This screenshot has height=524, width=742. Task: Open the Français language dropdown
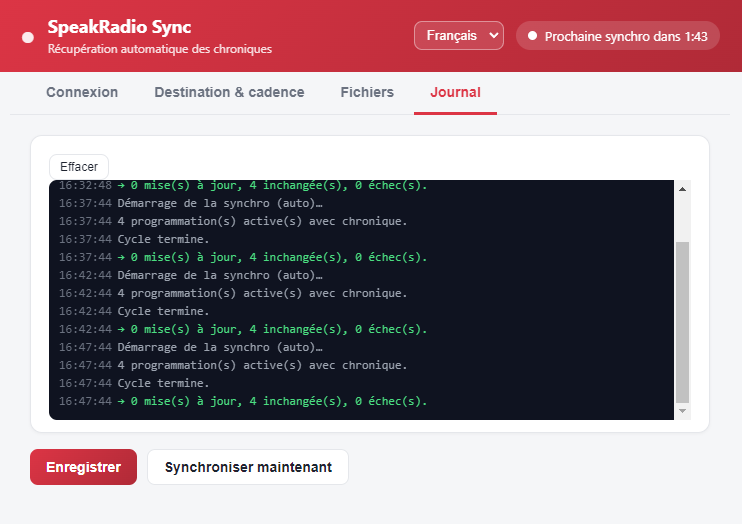pos(459,36)
